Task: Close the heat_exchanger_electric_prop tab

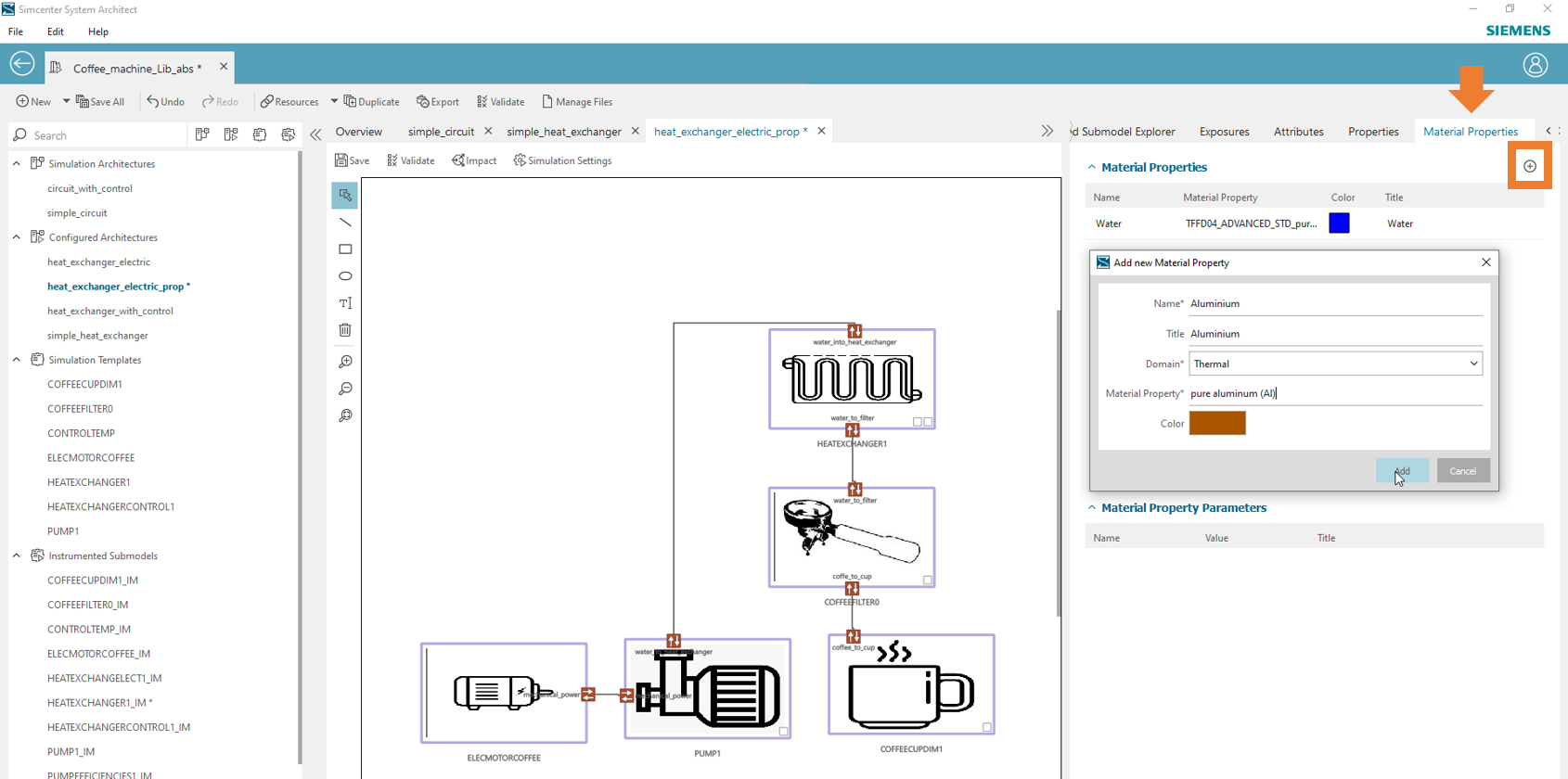Action: (x=821, y=131)
